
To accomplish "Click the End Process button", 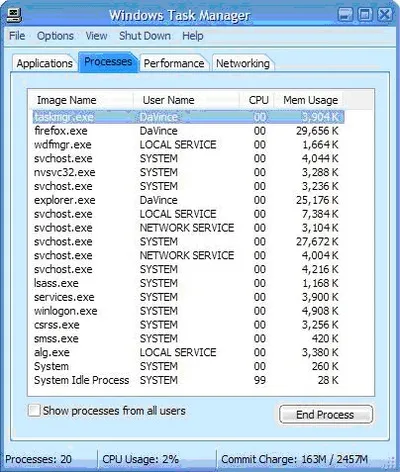I will pos(326,414).
